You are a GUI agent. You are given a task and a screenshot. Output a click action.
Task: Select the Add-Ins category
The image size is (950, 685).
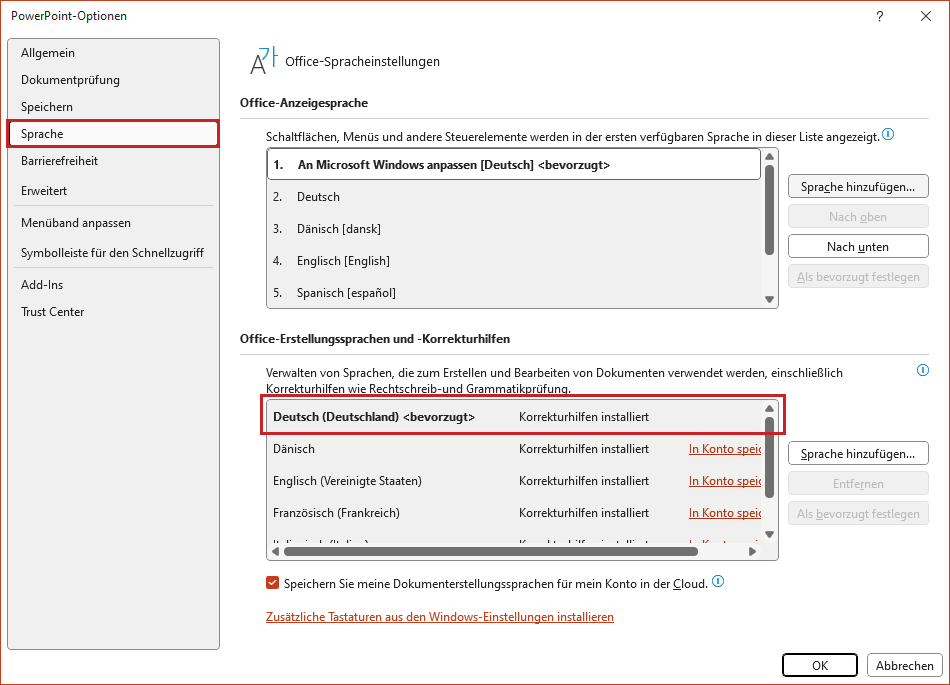113,285
